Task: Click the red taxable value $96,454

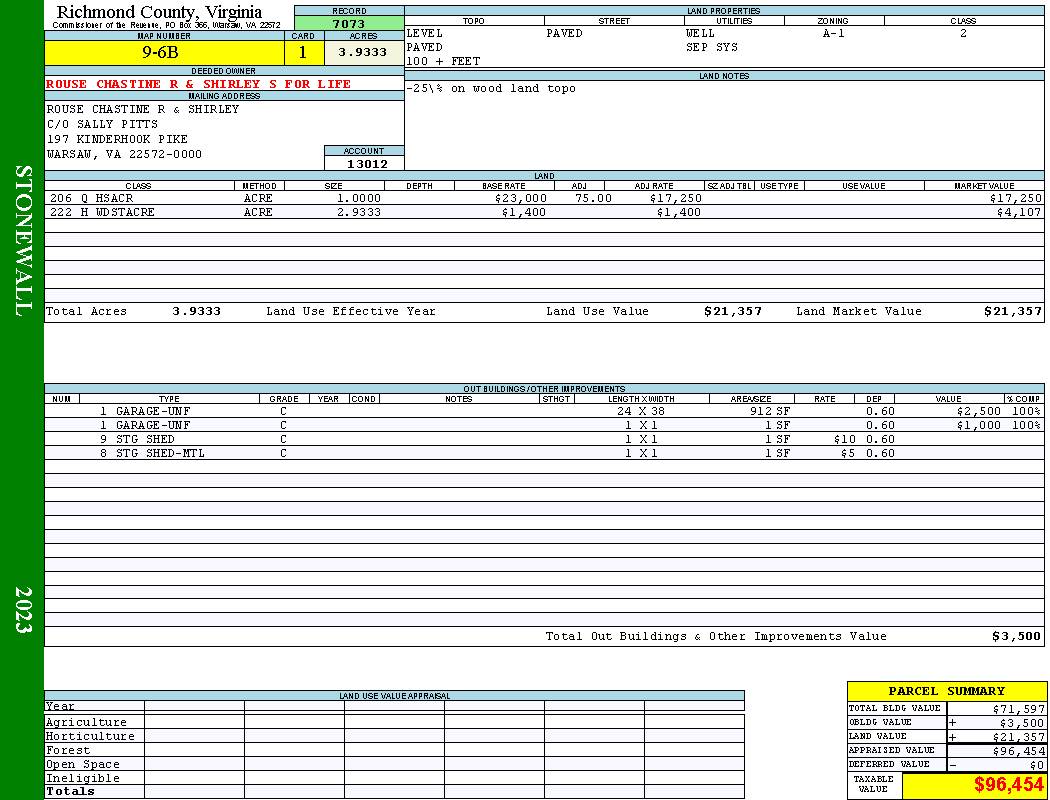Action: click(x=1008, y=785)
